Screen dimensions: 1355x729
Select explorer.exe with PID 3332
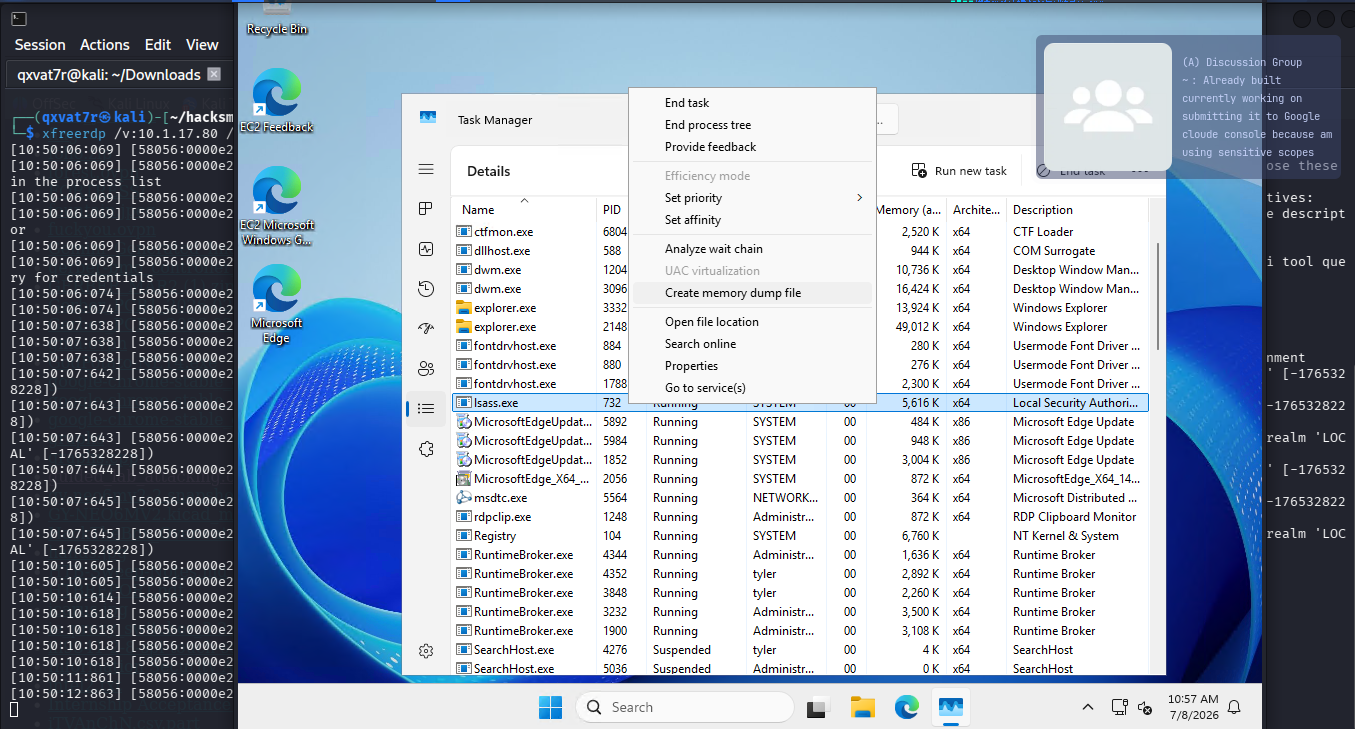click(x=801, y=308)
